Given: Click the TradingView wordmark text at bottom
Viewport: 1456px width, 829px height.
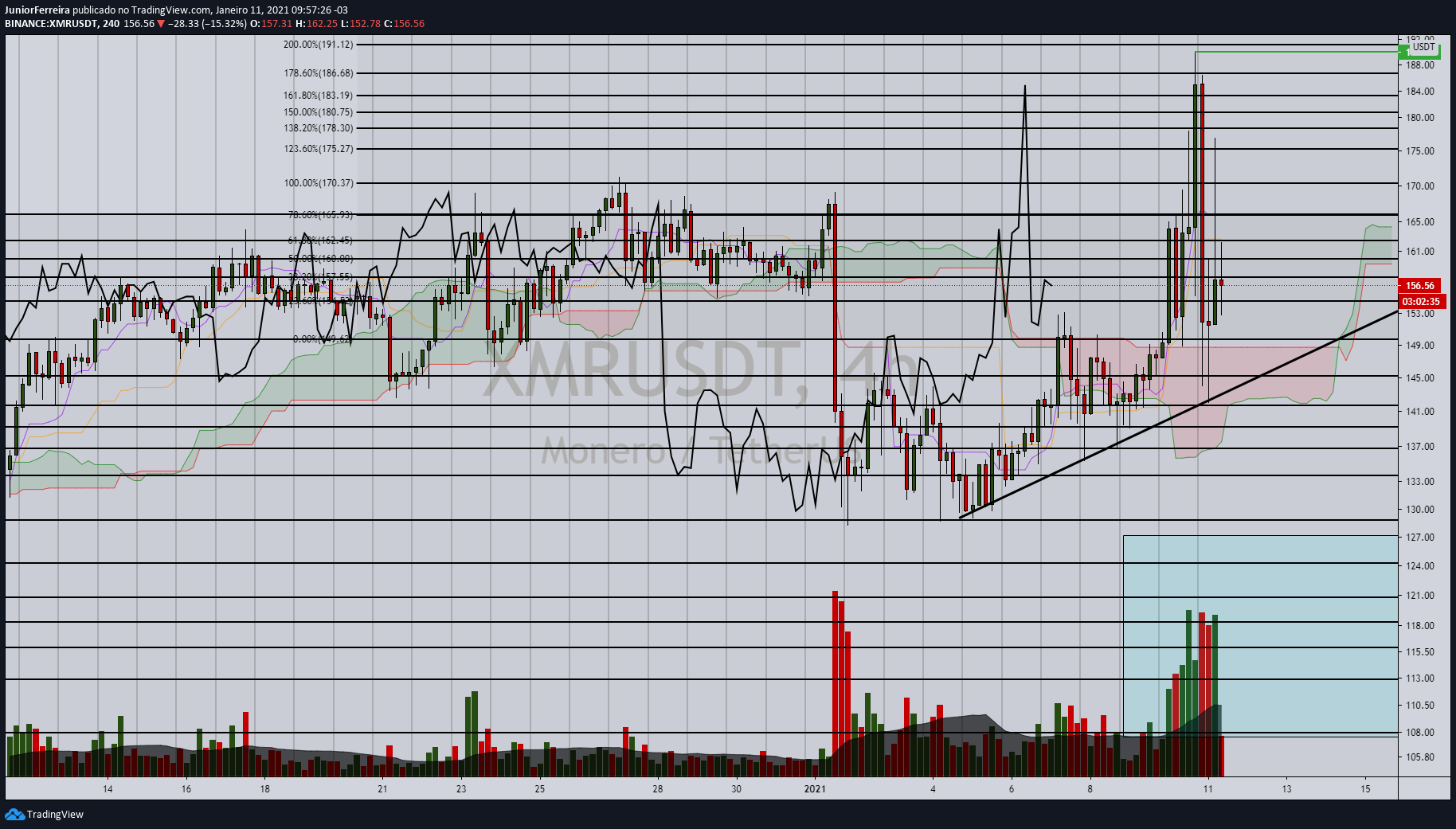Looking at the screenshot, I should 55,814.
